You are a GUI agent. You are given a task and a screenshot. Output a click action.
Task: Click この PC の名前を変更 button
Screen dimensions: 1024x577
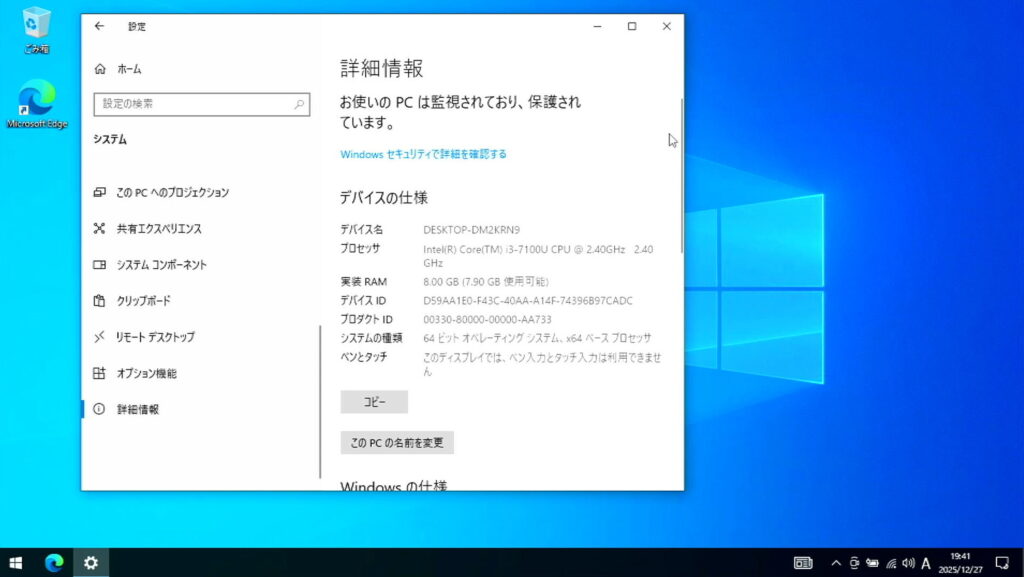pos(397,442)
